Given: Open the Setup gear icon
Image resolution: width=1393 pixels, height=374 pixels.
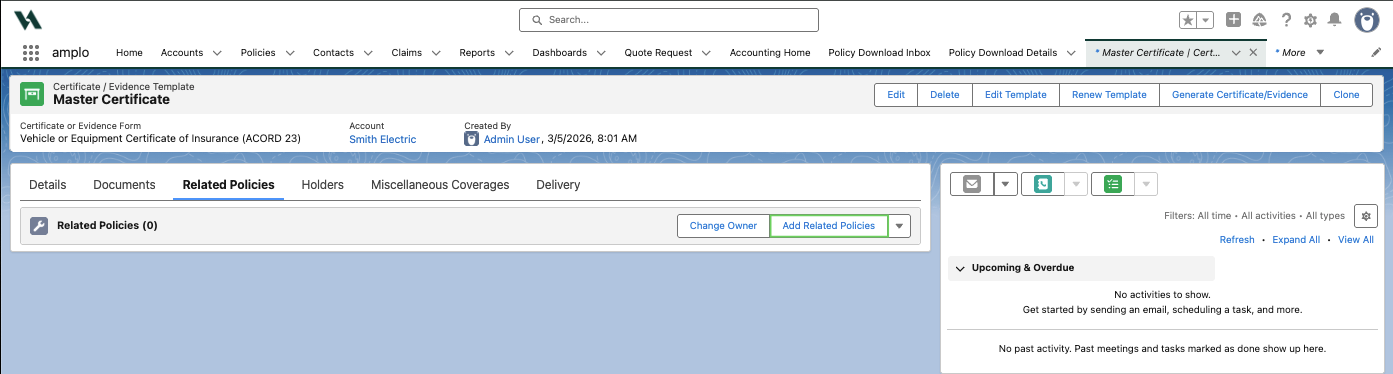Looking at the screenshot, I should point(1311,20).
